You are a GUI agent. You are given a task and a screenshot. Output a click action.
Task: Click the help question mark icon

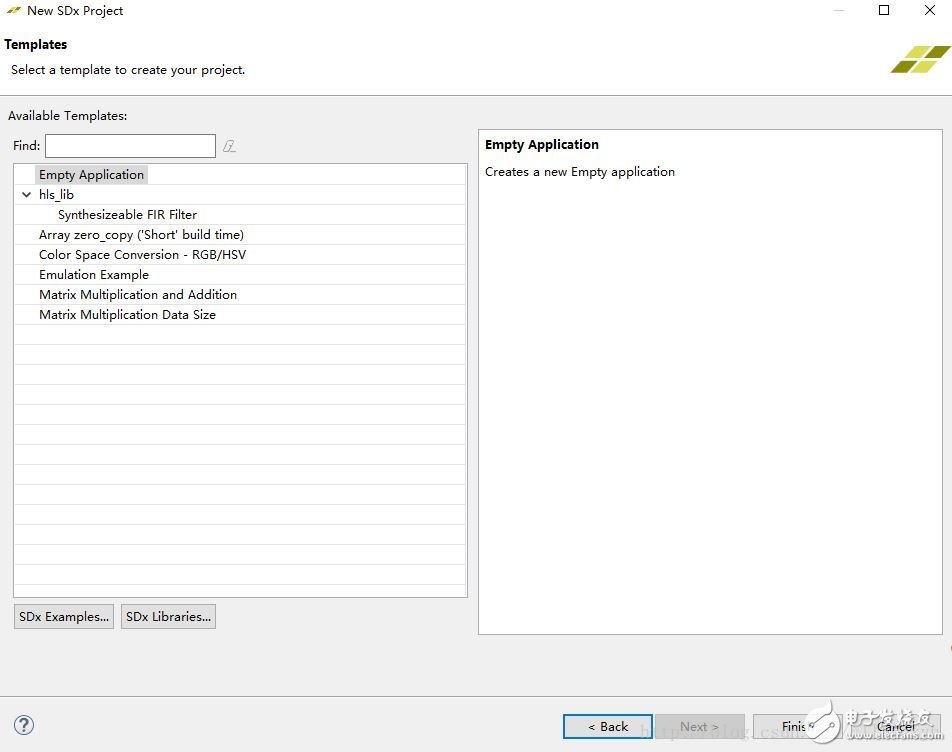(25, 726)
